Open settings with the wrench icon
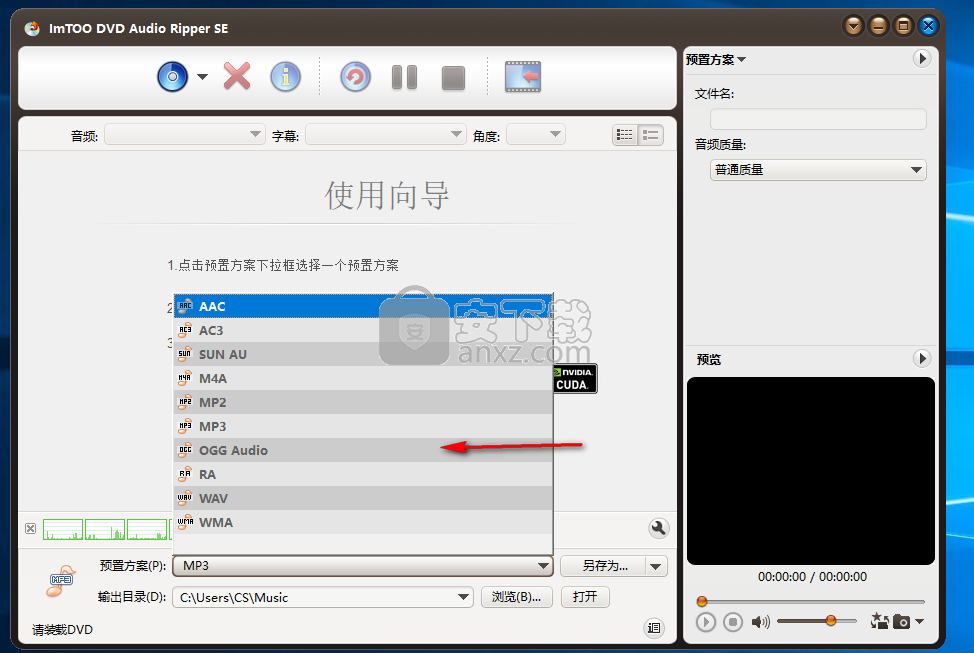Viewport: 974px width, 653px height. (x=658, y=528)
